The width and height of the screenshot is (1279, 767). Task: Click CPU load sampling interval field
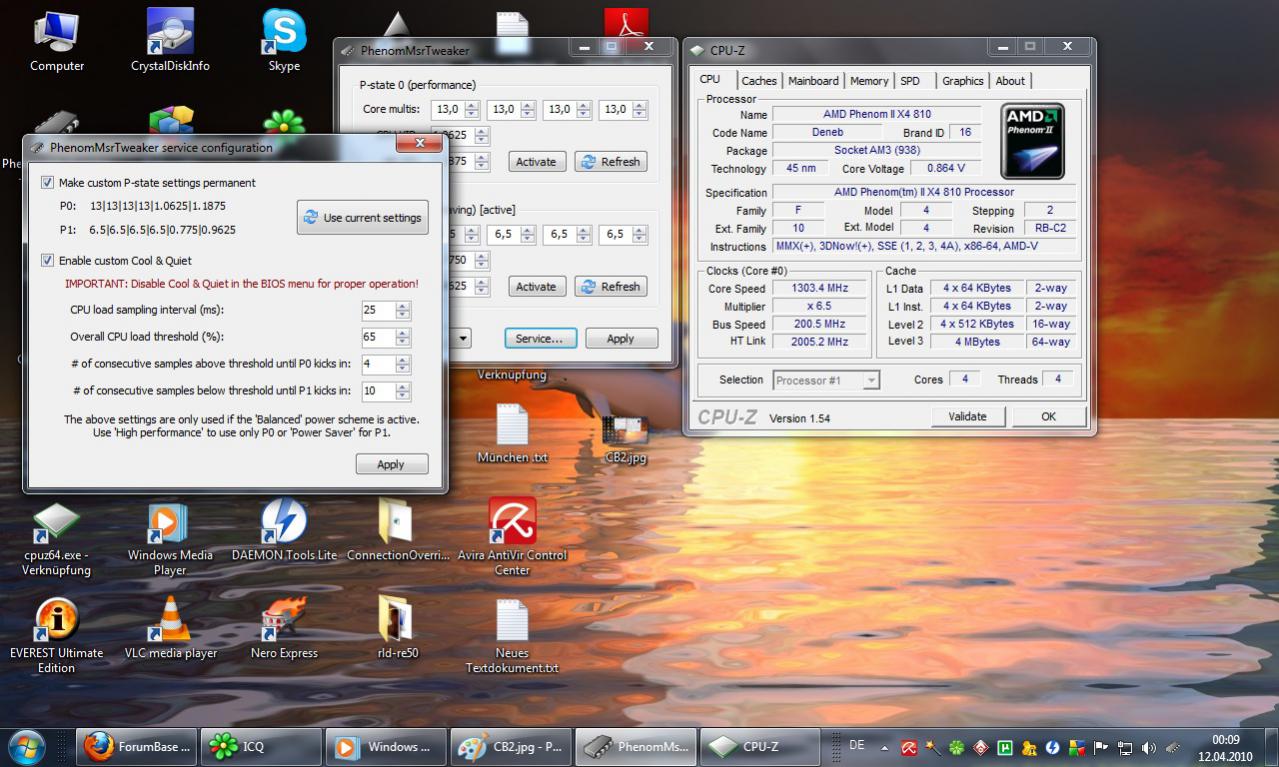(379, 311)
